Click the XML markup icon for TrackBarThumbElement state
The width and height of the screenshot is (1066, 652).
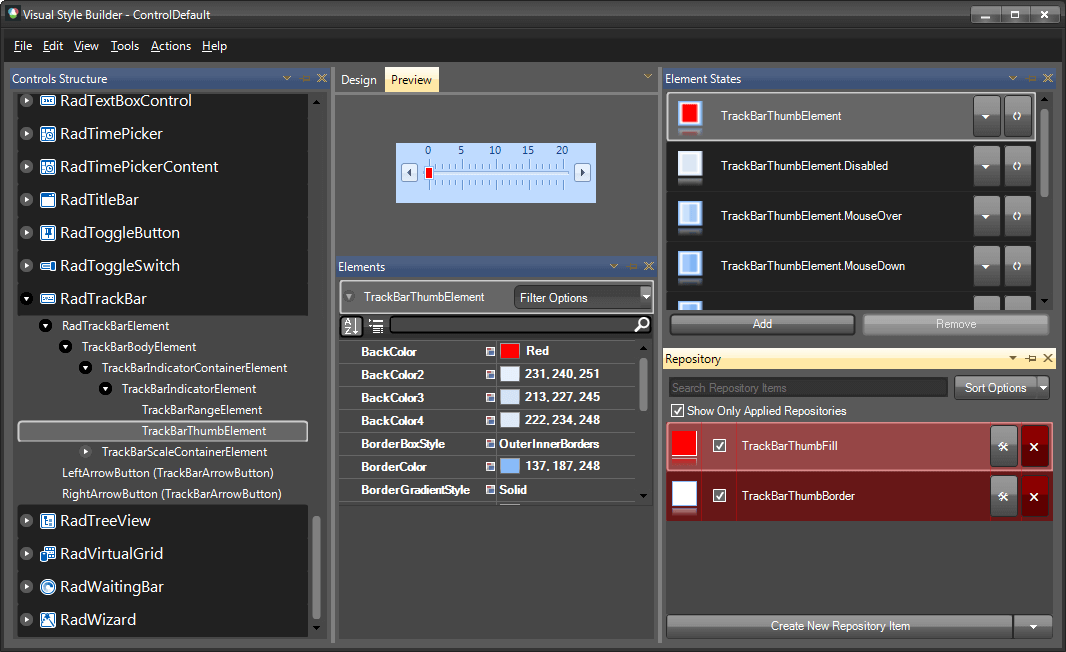[1017, 116]
